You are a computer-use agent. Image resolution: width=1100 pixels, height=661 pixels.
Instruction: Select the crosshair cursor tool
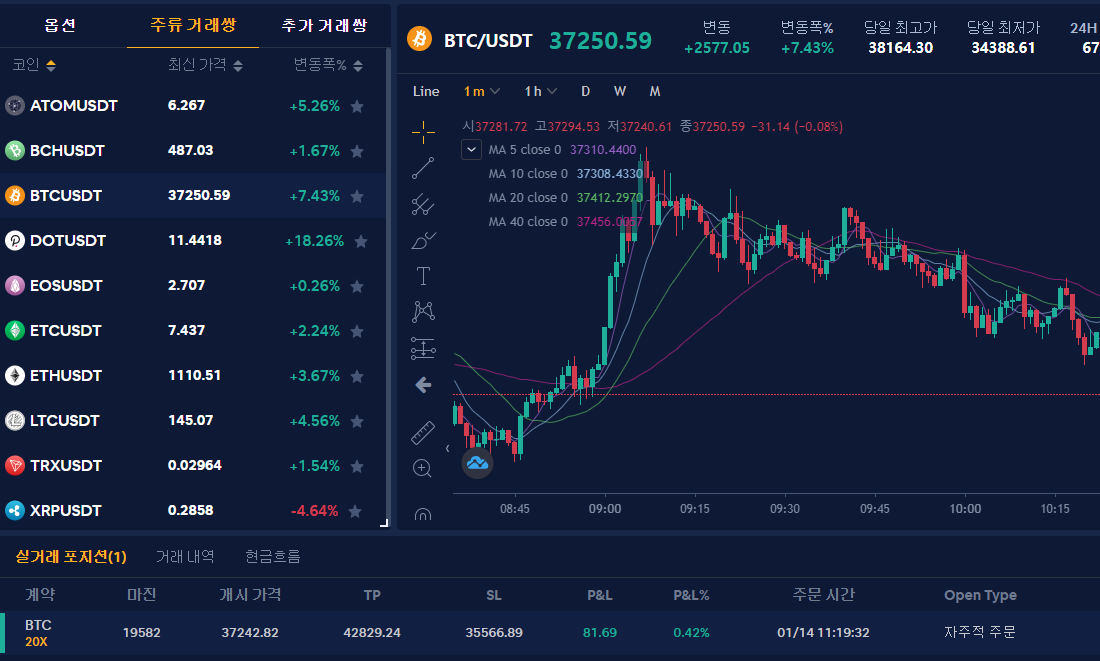tap(423, 129)
